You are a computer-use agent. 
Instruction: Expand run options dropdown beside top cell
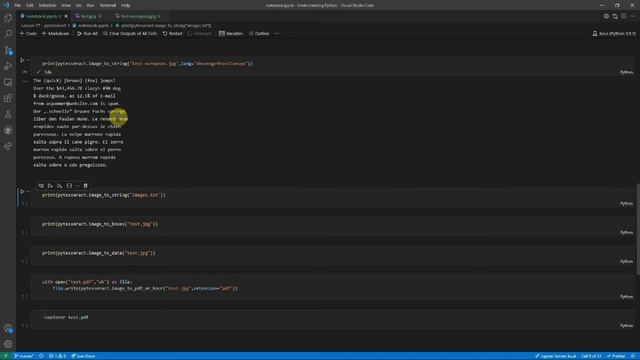pos(28,60)
